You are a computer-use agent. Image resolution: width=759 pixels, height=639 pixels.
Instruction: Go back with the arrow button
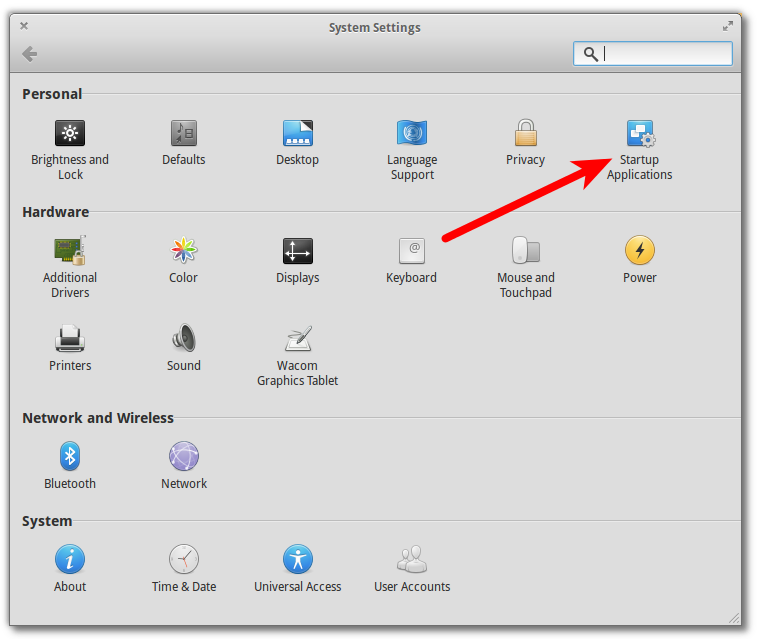30,54
